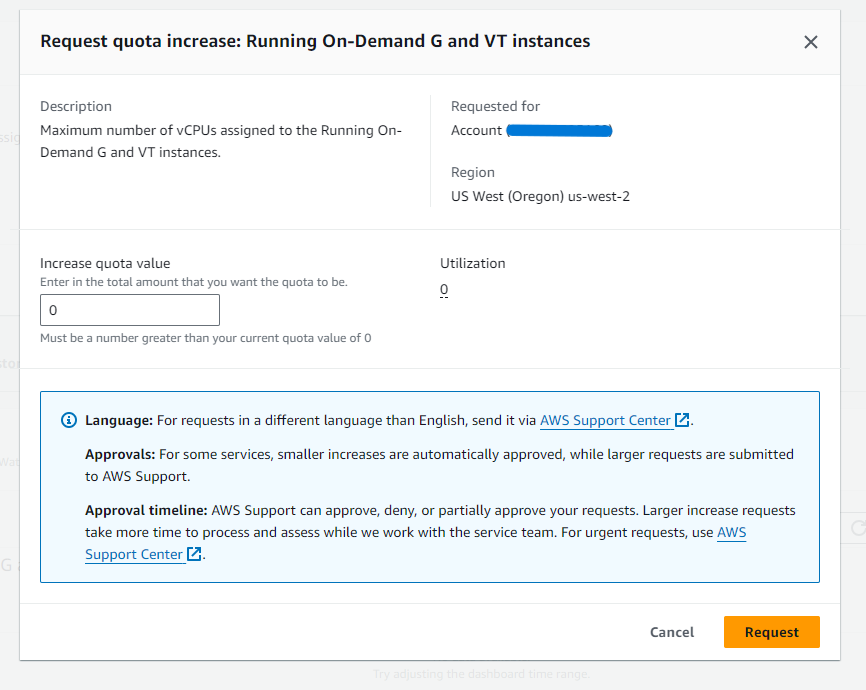Click the info icon in the notice box
This screenshot has width=866, height=690.
click(x=68, y=420)
